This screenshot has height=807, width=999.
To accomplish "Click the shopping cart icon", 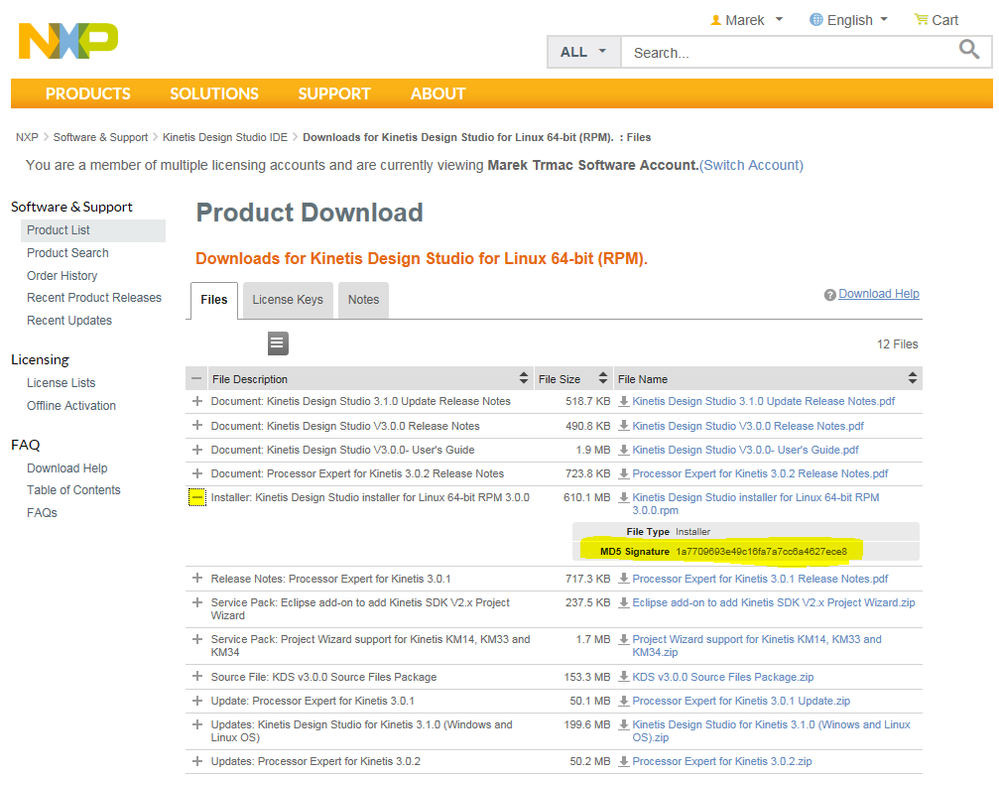I will tap(921, 20).
